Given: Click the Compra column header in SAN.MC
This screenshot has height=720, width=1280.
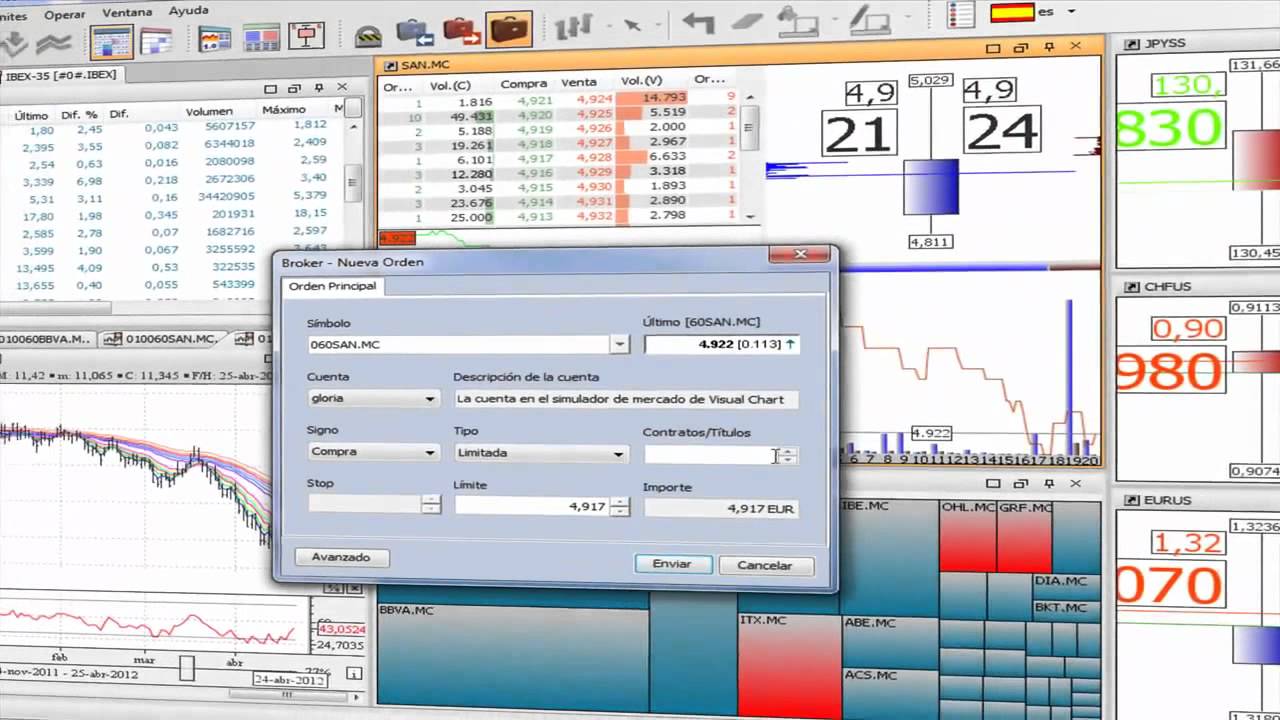Looking at the screenshot, I should (524, 83).
